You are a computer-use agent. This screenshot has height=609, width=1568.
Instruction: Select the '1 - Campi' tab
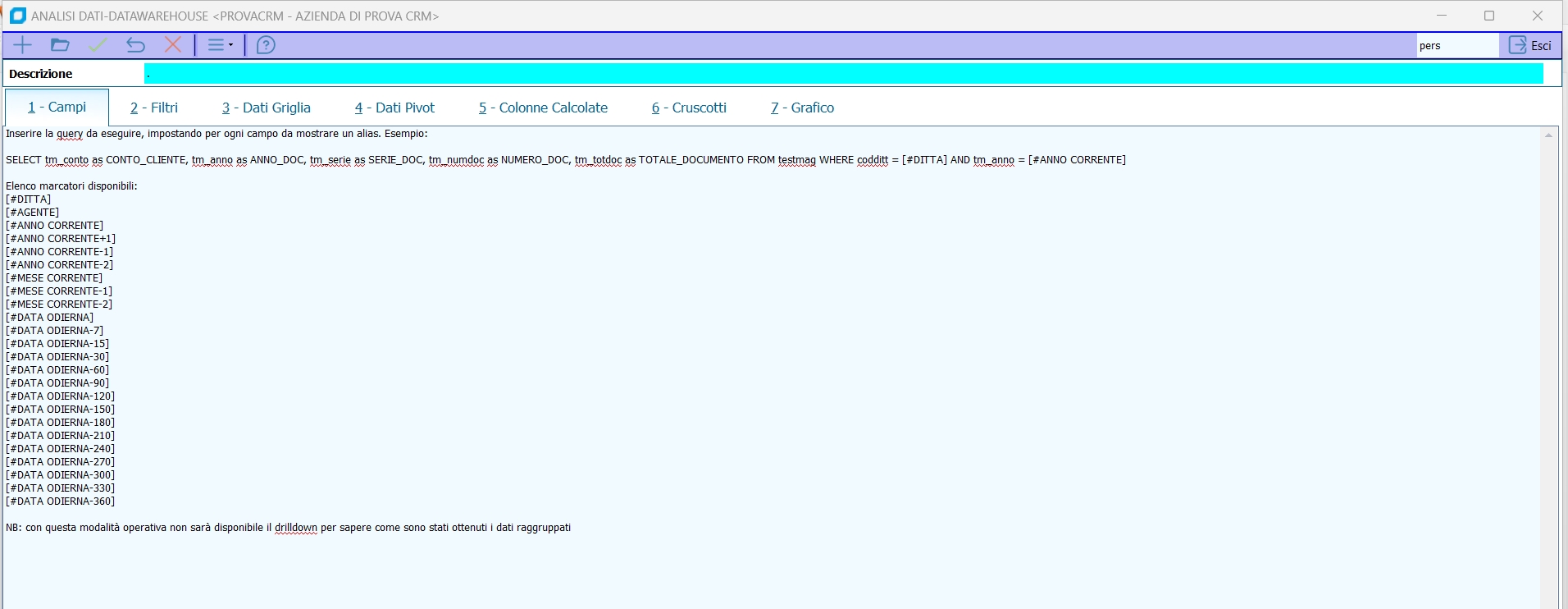point(57,108)
